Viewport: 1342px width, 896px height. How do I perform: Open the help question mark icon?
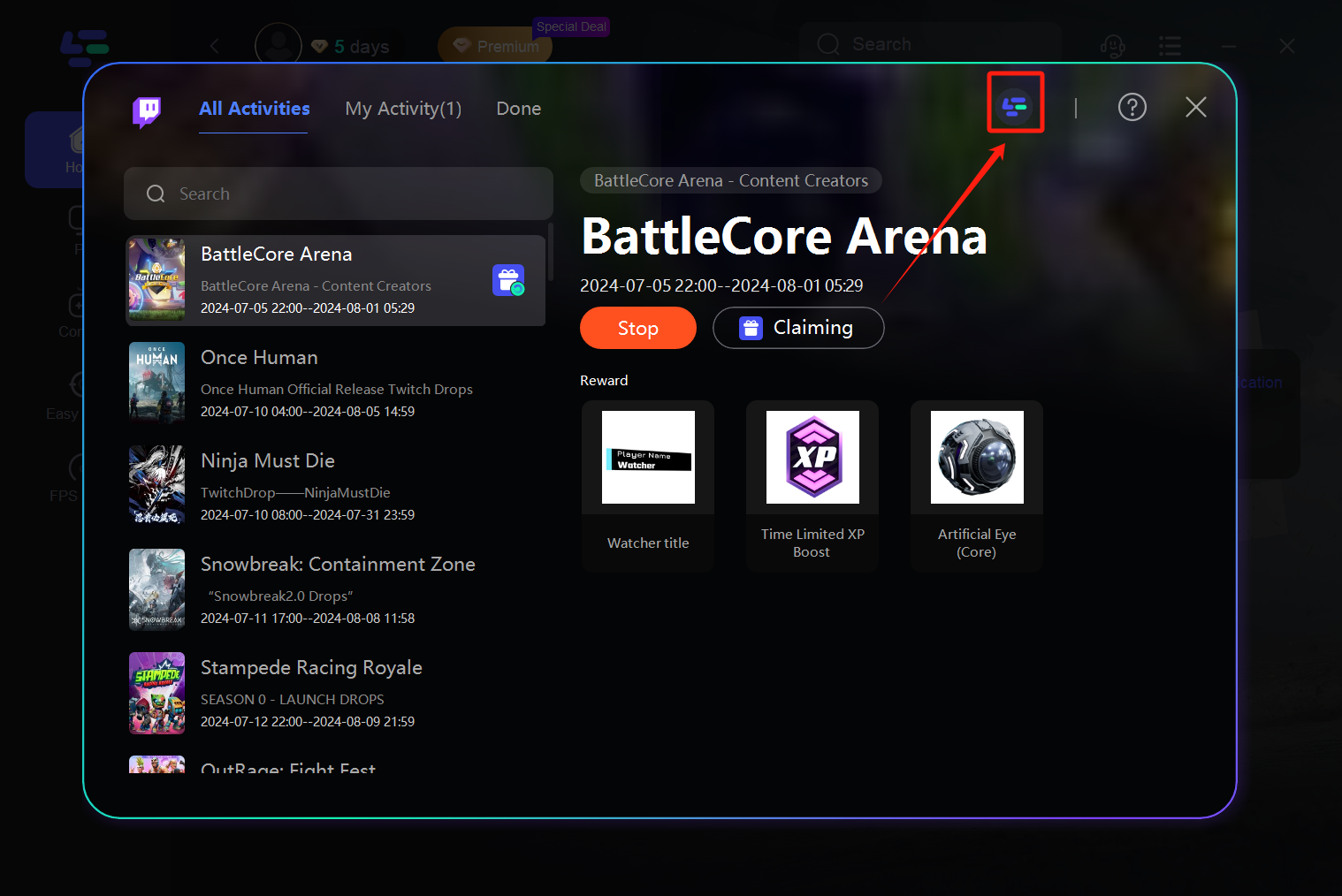click(1132, 107)
